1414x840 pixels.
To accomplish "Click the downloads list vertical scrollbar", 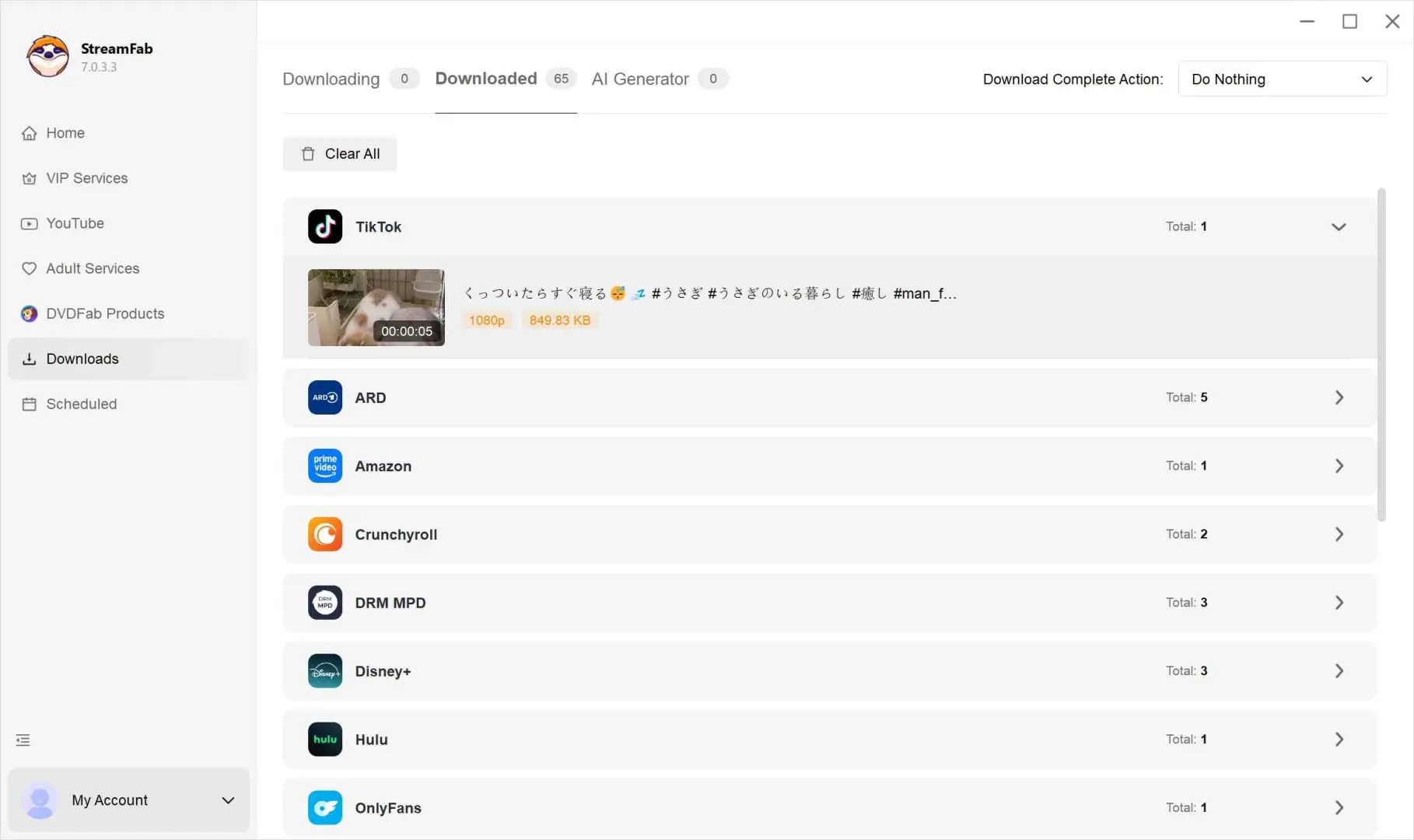I will click(x=1381, y=355).
